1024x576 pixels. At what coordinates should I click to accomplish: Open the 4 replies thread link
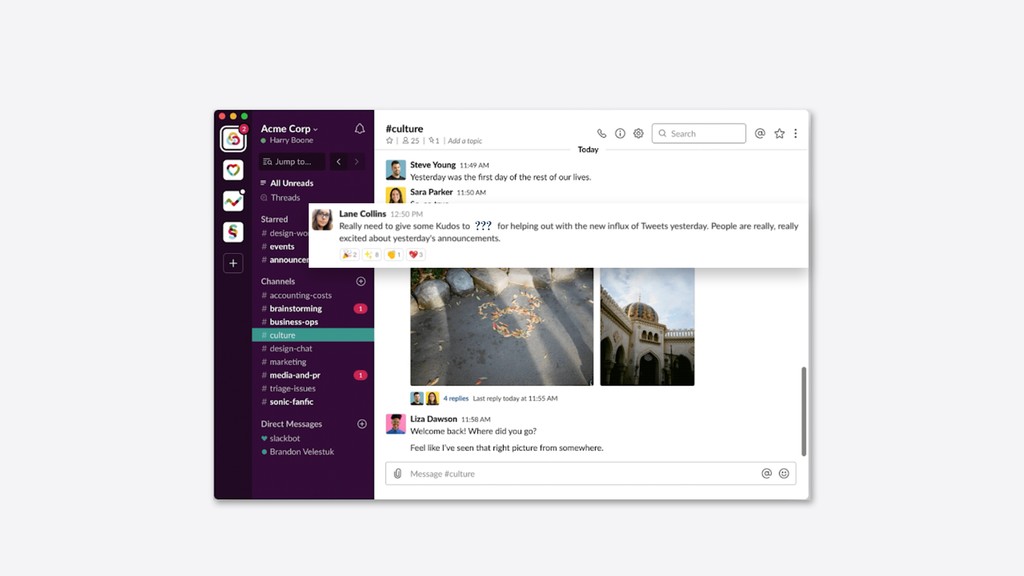[x=456, y=398]
